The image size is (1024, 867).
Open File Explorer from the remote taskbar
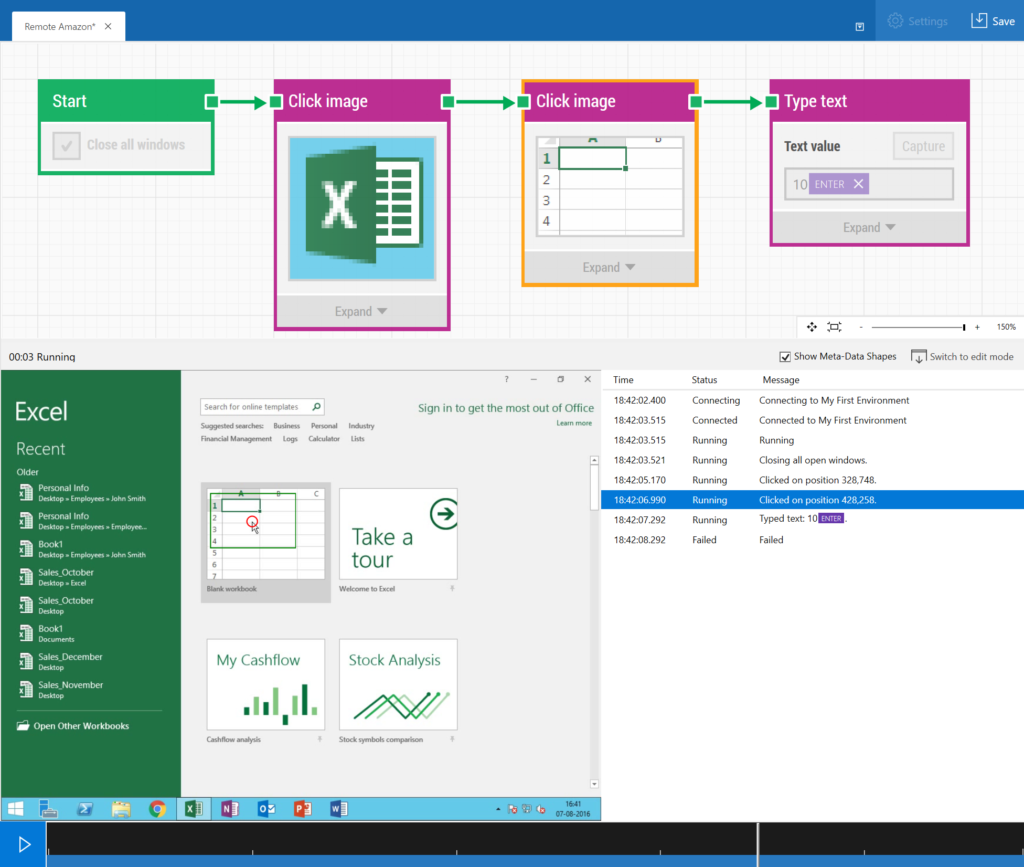121,809
